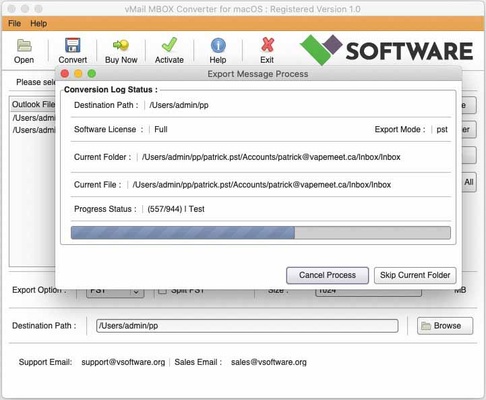Click the main Destination Path input field
Screen dimensions: 486x400
point(247,326)
